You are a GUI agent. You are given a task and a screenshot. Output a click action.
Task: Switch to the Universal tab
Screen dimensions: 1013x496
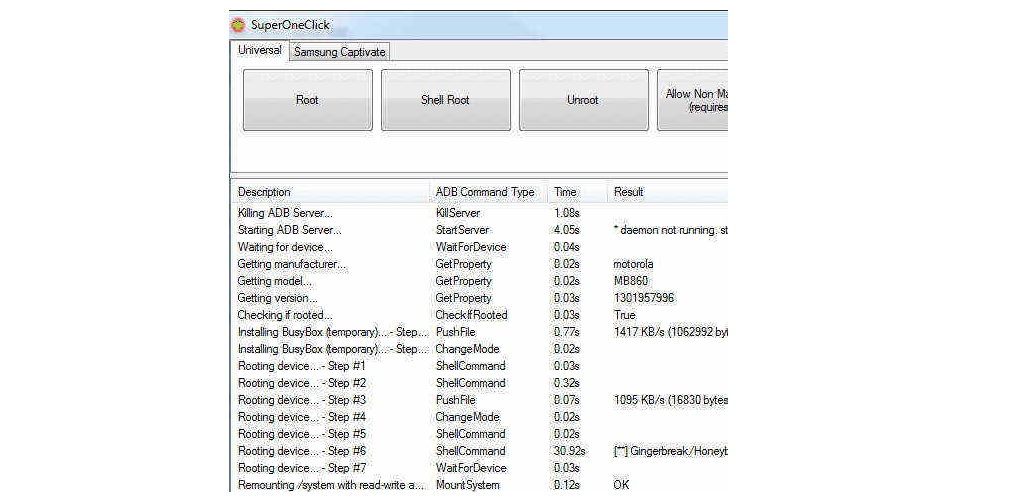coord(259,50)
